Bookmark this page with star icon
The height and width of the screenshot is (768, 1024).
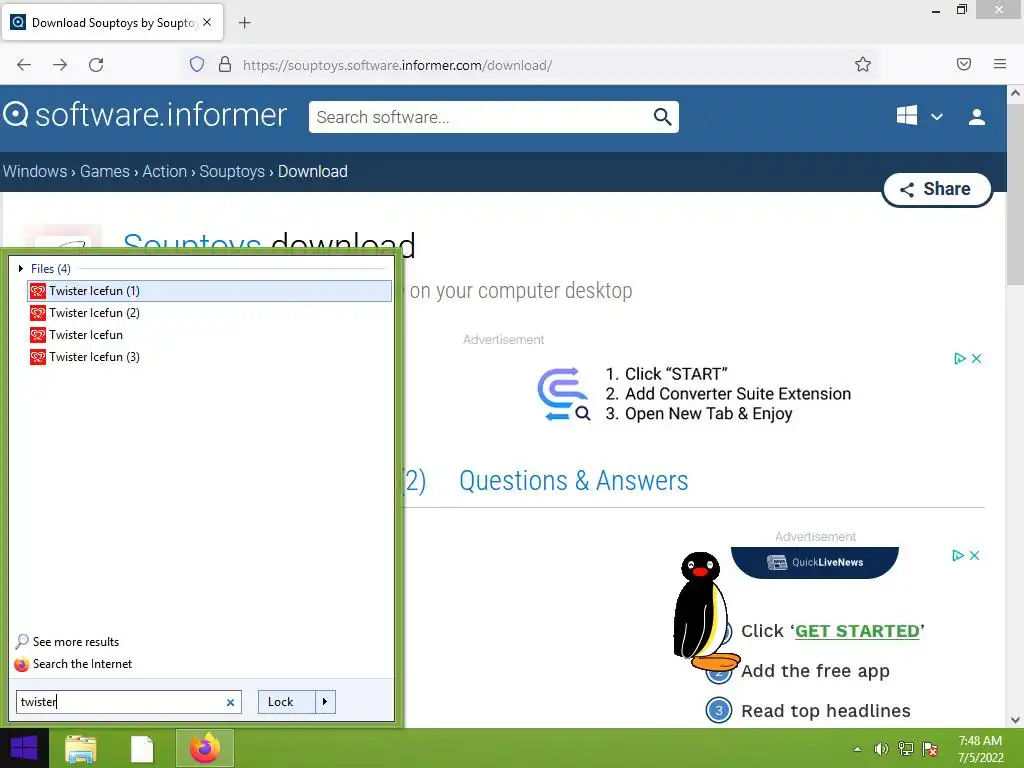click(863, 64)
